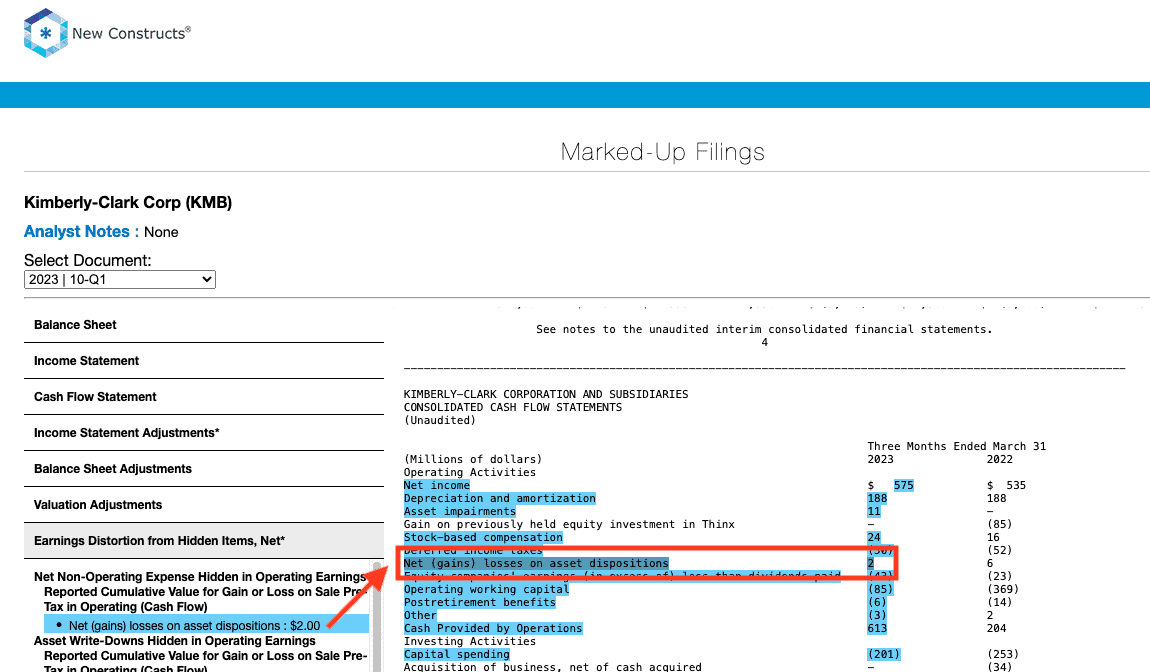Click highlighted Depreciation and amortization line

(499, 499)
